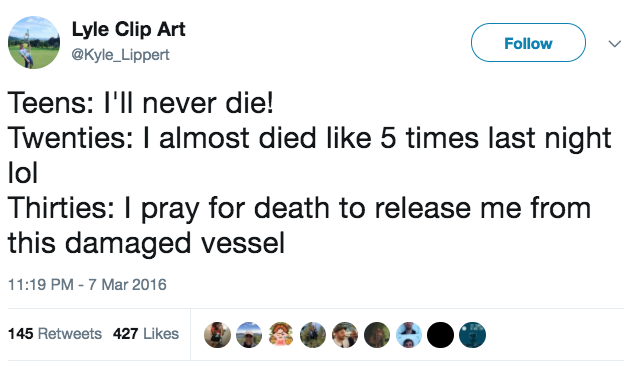Open the cartoon orange-haired crying avatar

pos(281,335)
